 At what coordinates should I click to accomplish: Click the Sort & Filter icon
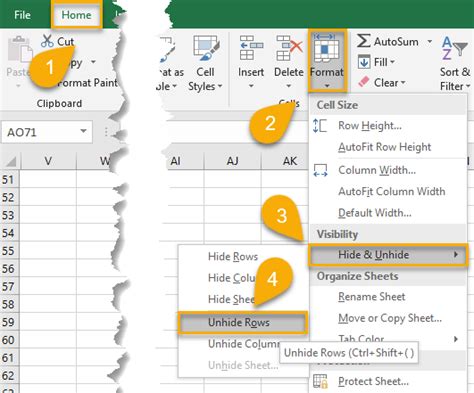pos(454,48)
